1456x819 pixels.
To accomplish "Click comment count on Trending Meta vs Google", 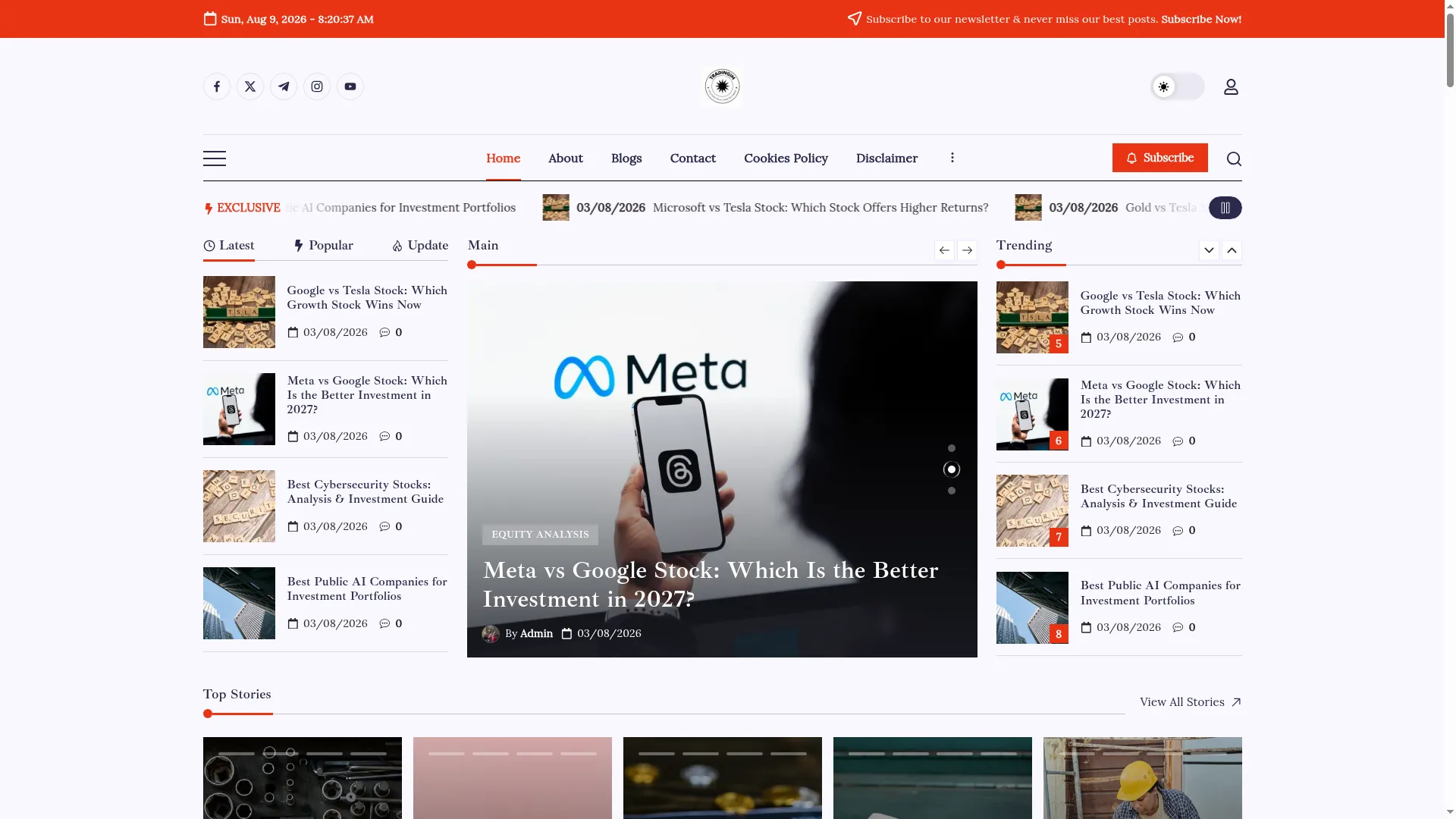I will [1185, 441].
